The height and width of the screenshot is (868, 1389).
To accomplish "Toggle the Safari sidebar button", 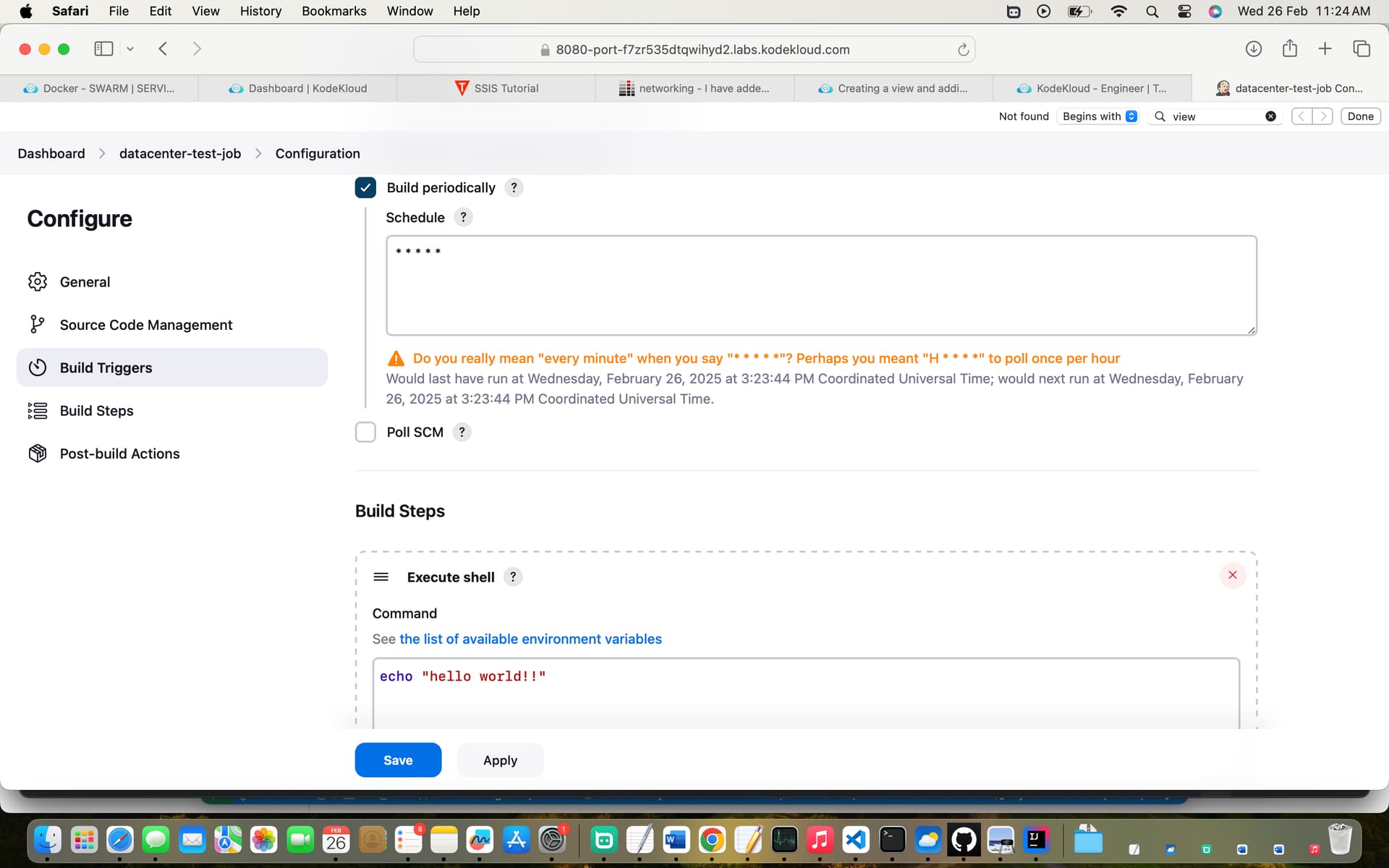I will [x=103, y=49].
